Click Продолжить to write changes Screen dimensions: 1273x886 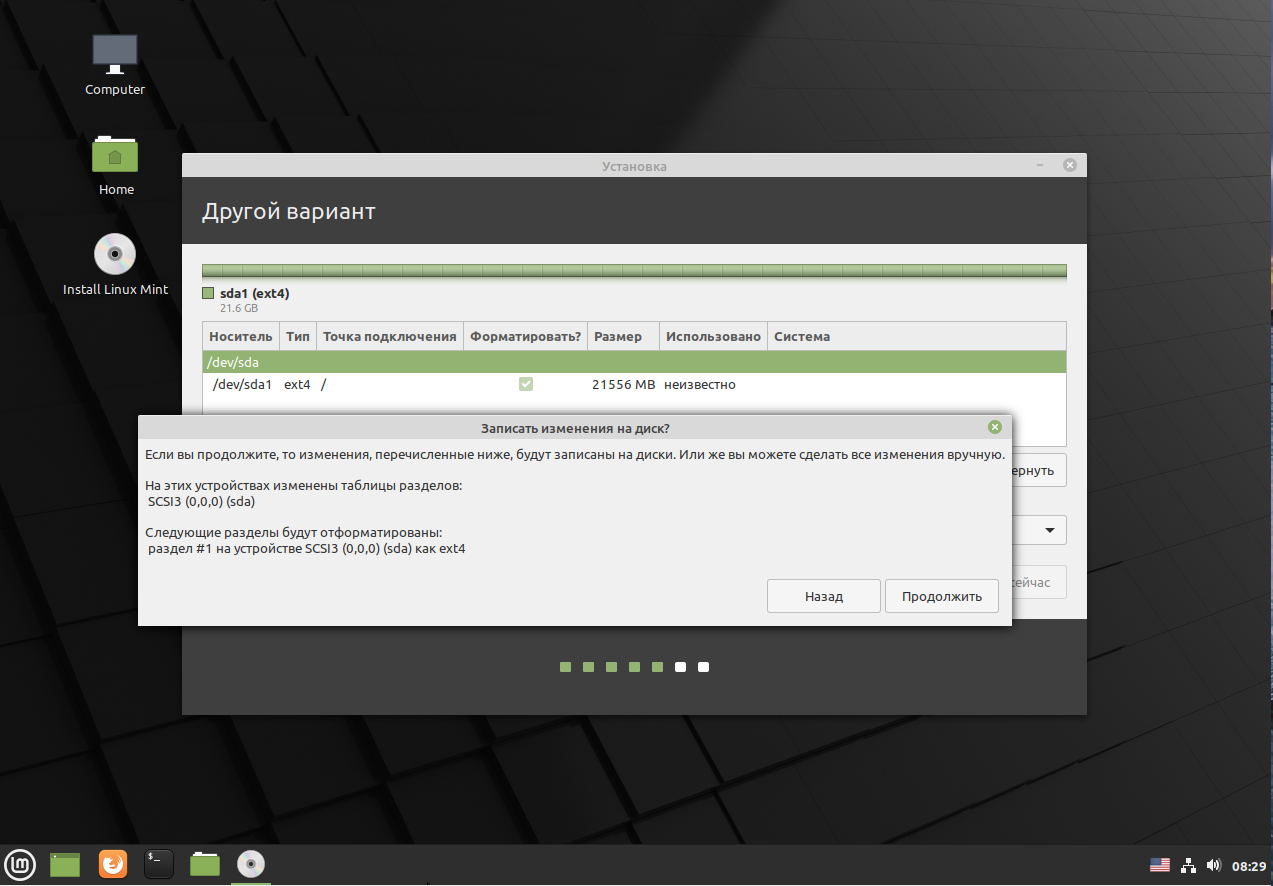(941, 596)
